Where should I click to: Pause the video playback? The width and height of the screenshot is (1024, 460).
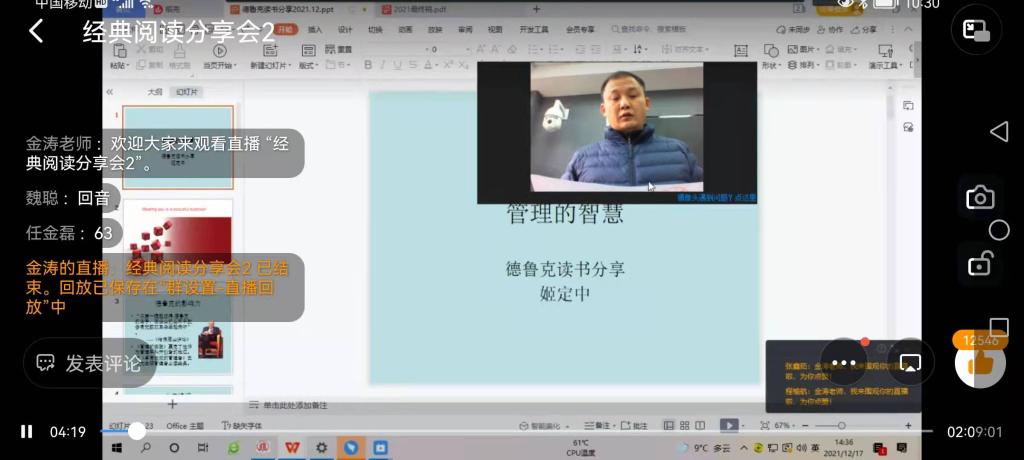(x=27, y=432)
